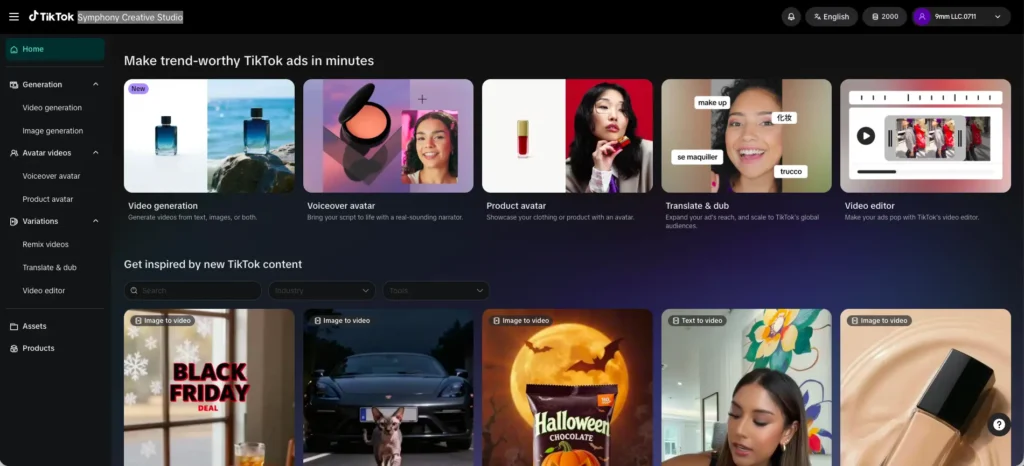The image size is (1024, 466).
Task: Click the Avatar videos section icon
Action: coord(14,153)
